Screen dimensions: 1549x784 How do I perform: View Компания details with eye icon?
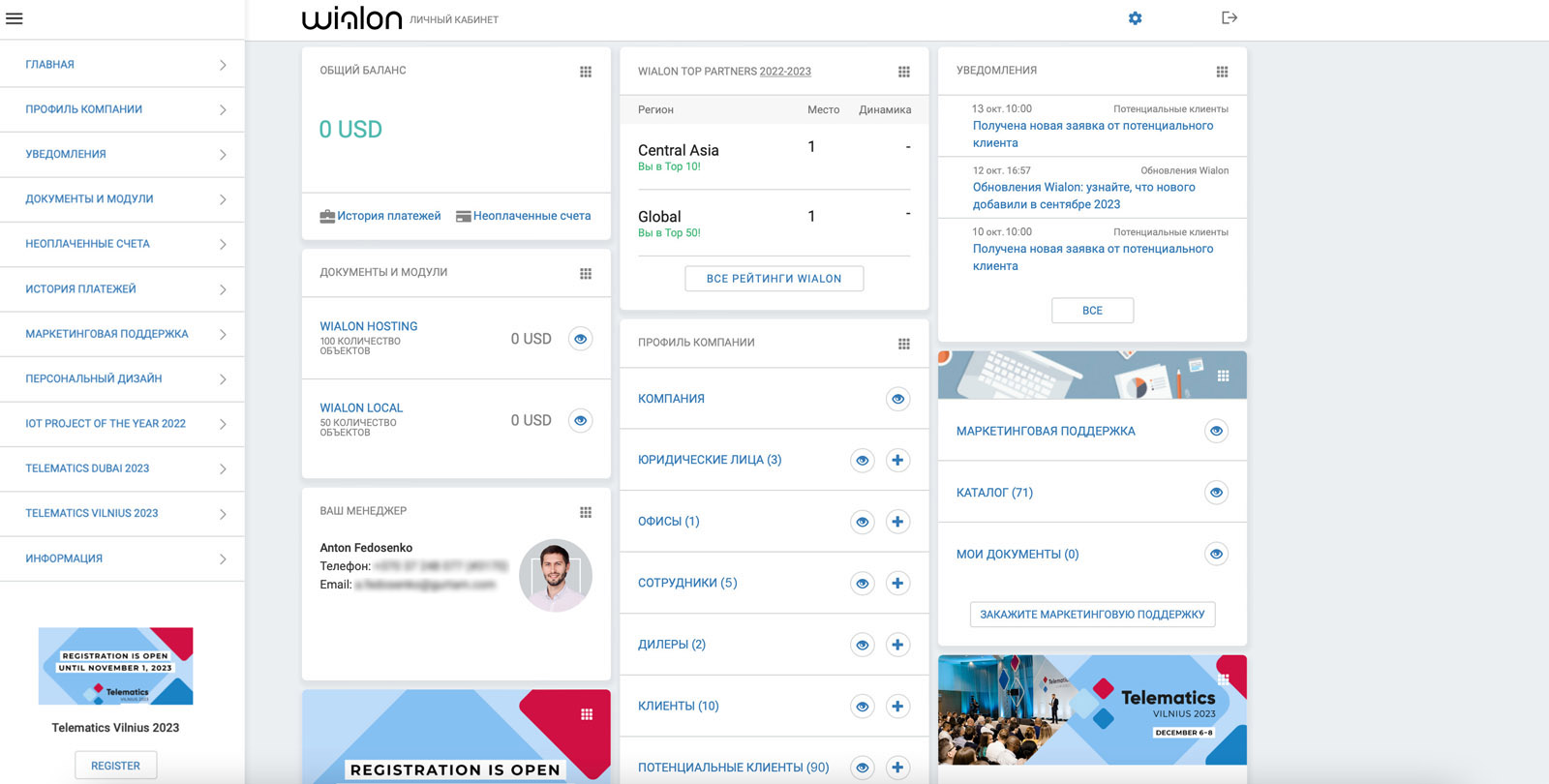[x=897, y=399]
